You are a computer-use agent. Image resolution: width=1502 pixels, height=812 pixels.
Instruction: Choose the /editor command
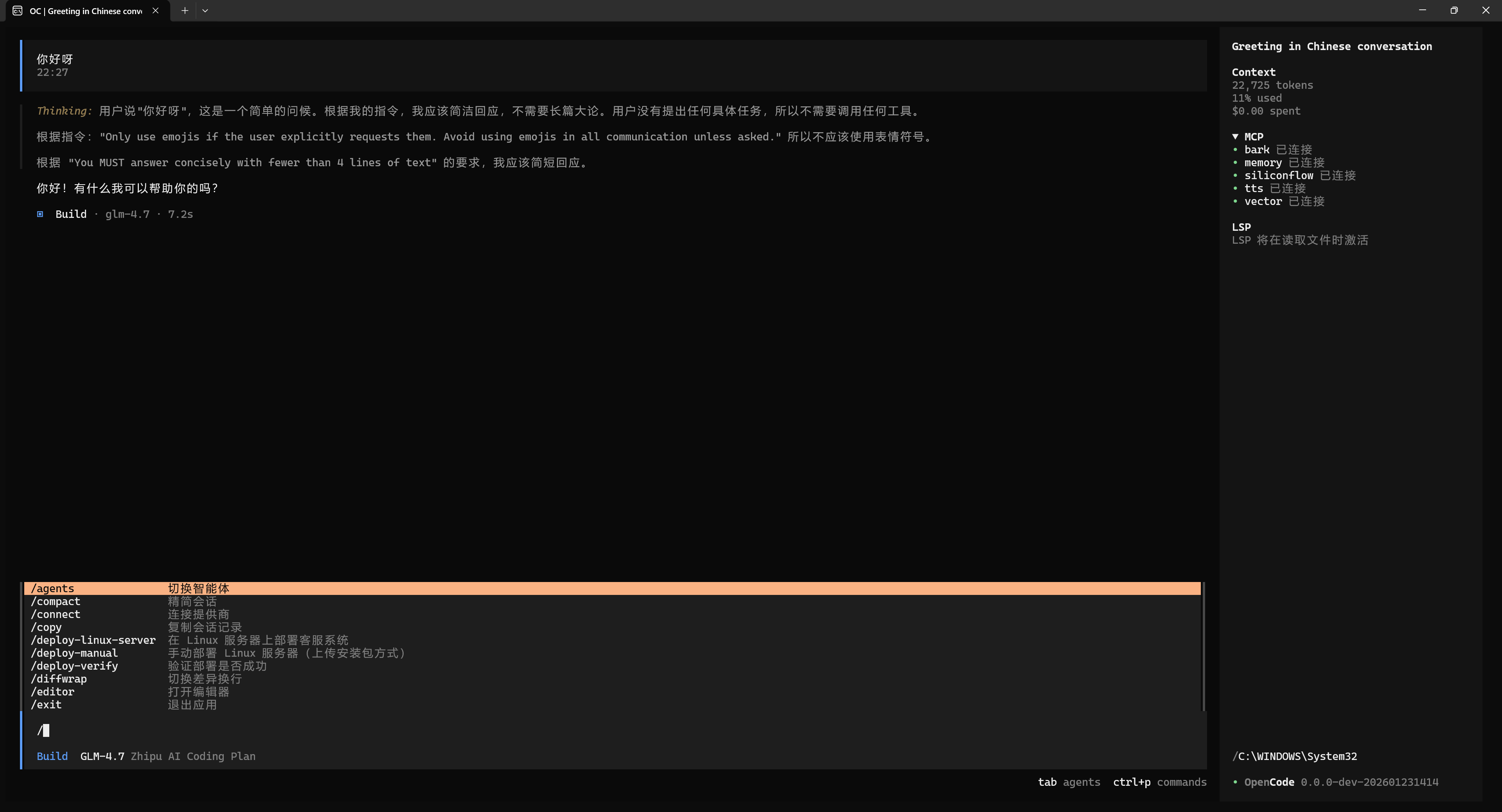tap(52, 692)
